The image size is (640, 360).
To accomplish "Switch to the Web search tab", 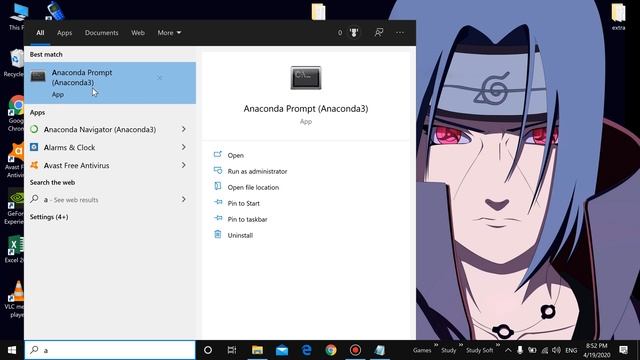I will (x=138, y=33).
